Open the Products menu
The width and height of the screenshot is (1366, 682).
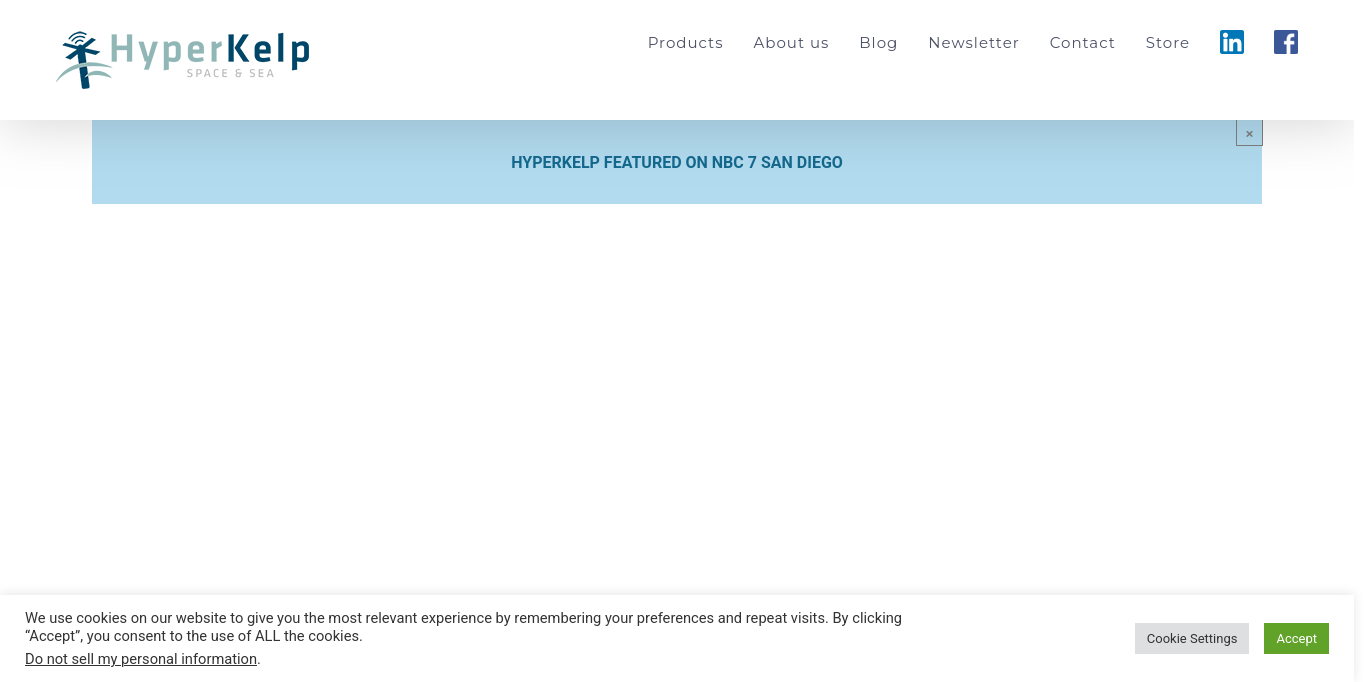(x=685, y=43)
